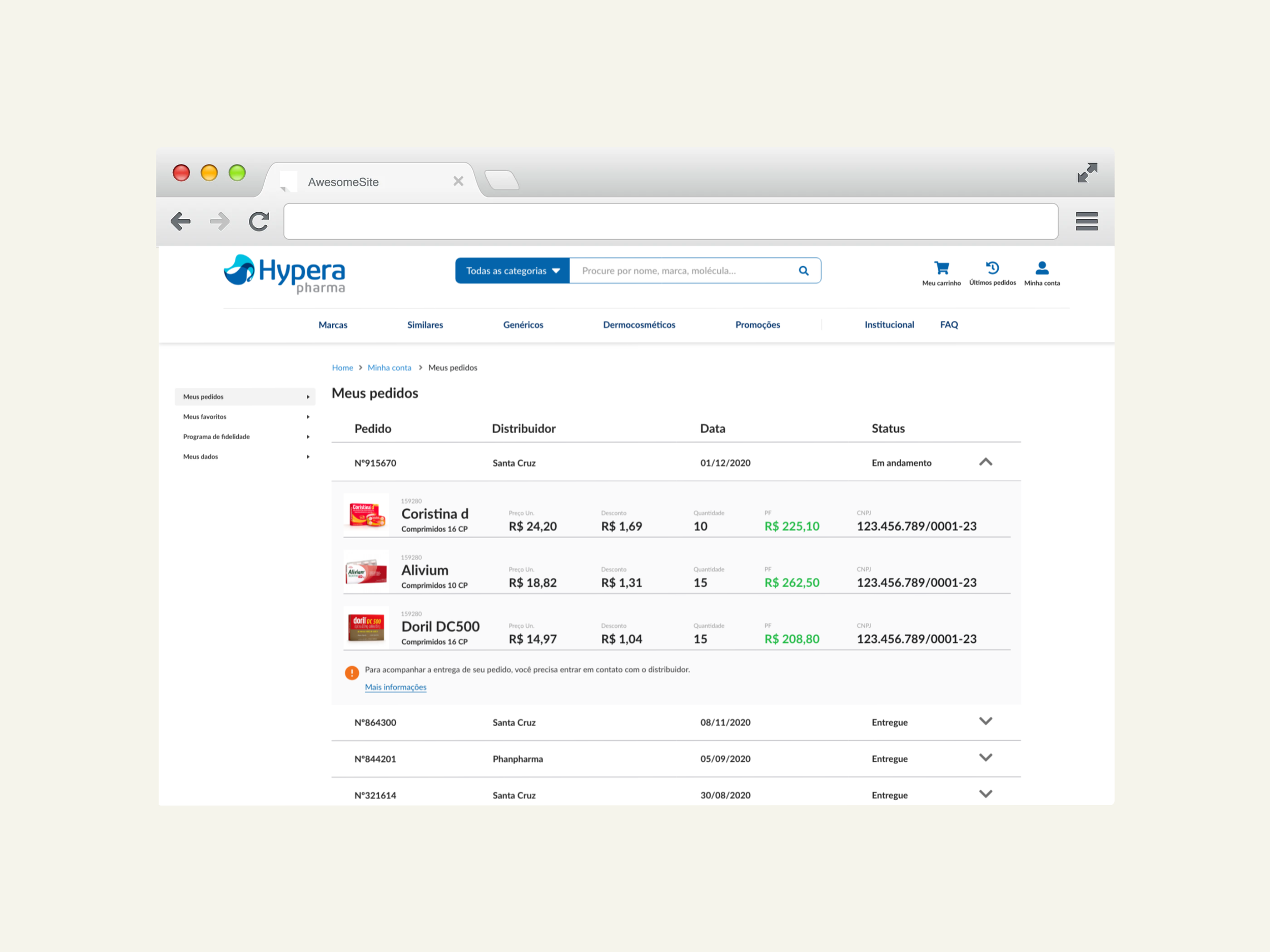Expand the Phanpharma order Nº844201

click(x=985, y=758)
